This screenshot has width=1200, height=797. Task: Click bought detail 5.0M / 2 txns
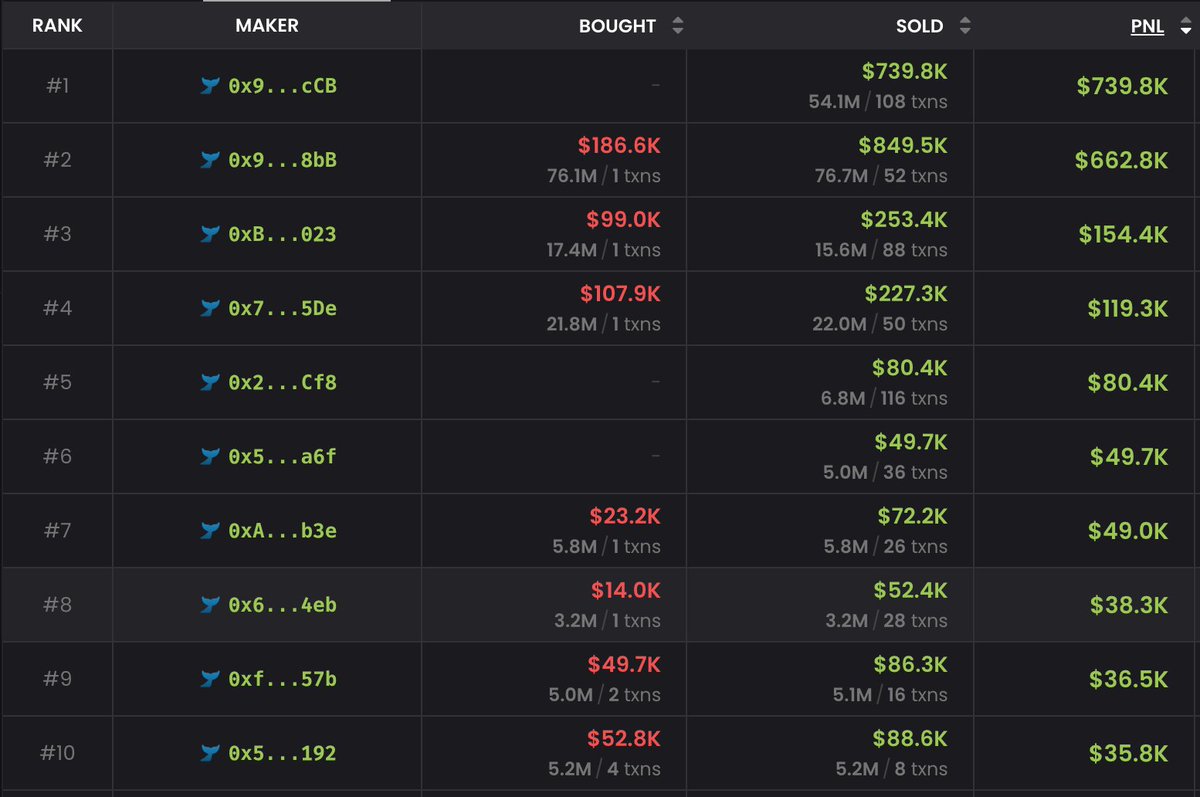605,694
